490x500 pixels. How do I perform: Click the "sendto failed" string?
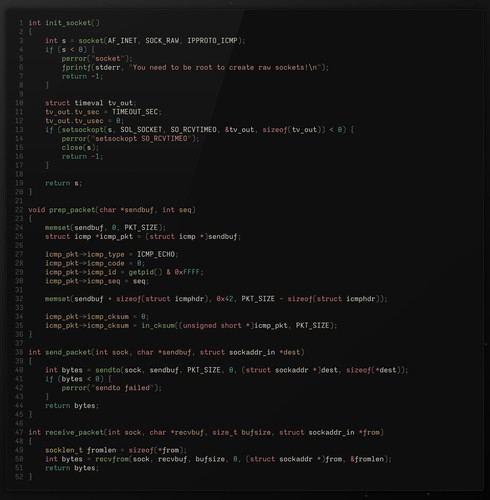click(x=122, y=388)
